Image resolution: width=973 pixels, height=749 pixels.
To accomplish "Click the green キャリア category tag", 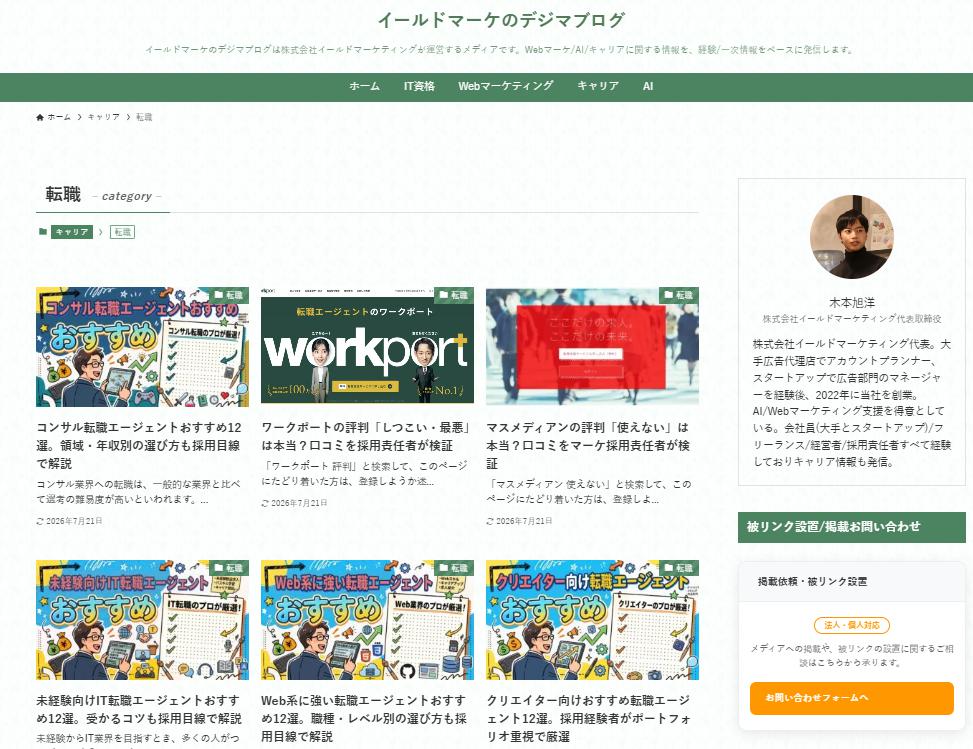I will click(72, 232).
